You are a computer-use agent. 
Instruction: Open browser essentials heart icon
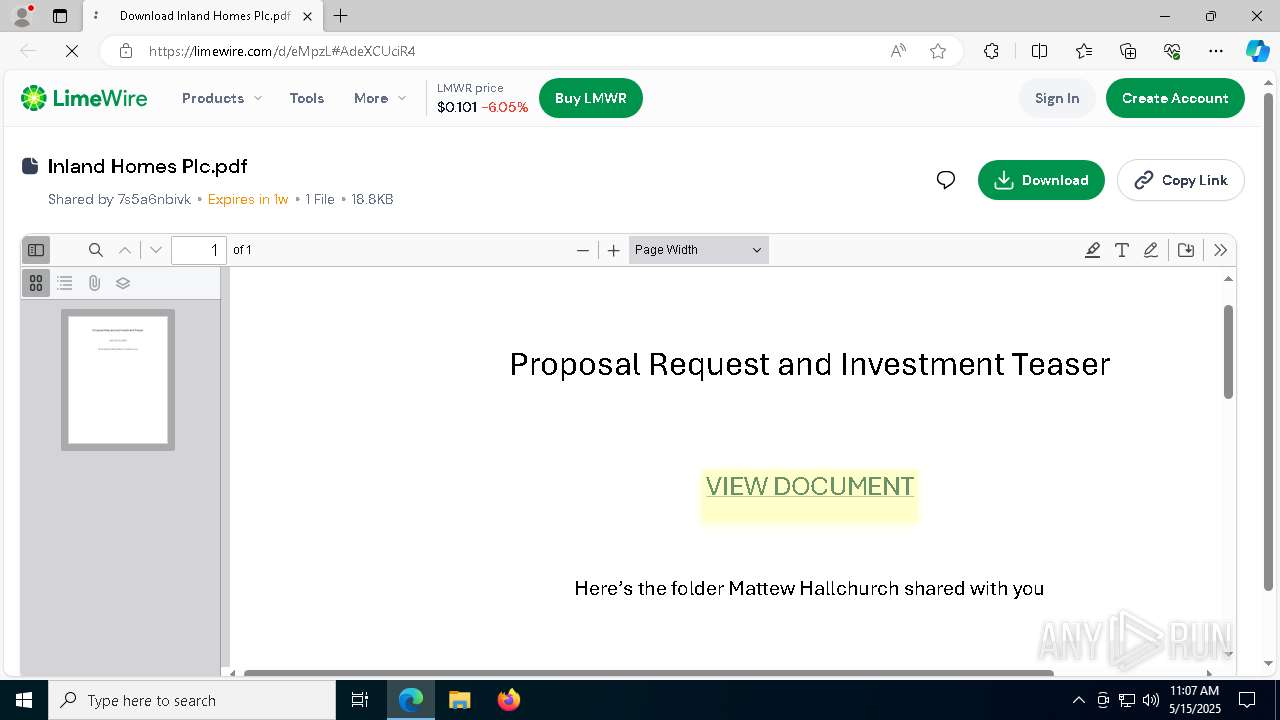pyautogui.click(x=1172, y=51)
